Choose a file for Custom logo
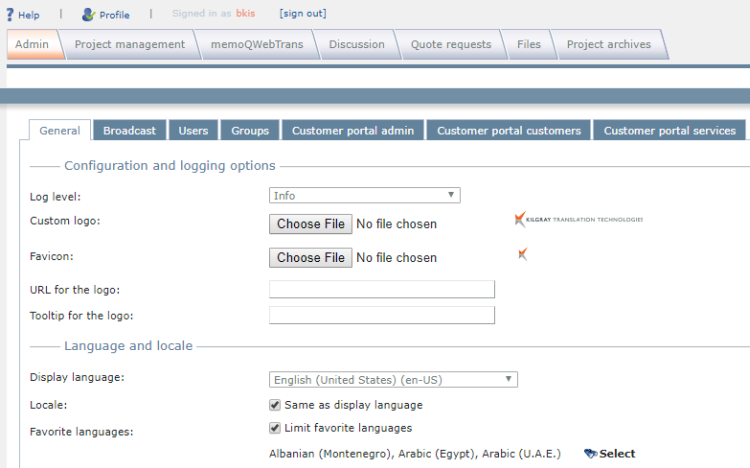This screenshot has width=750, height=468. click(310, 224)
